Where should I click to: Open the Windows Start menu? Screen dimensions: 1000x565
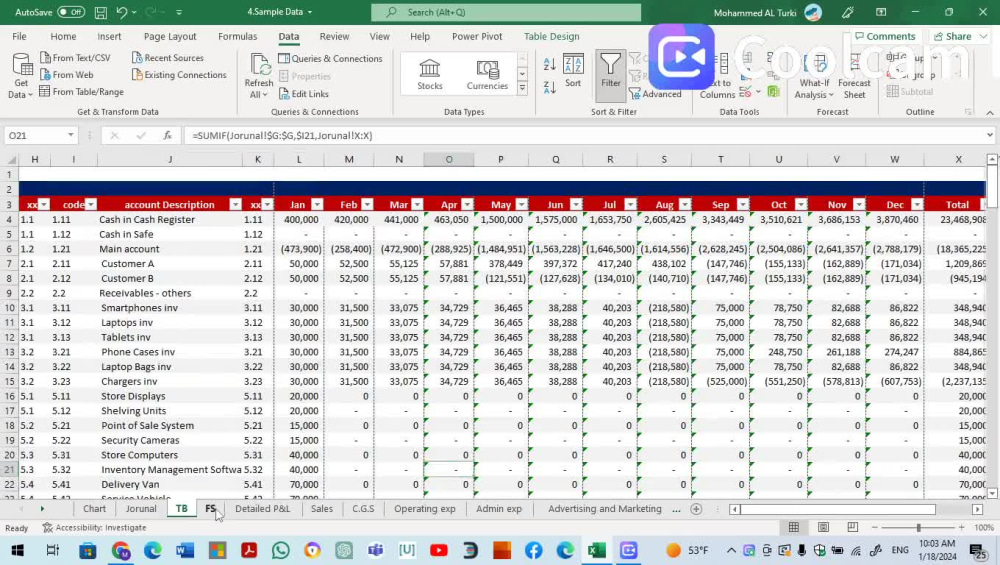18,550
